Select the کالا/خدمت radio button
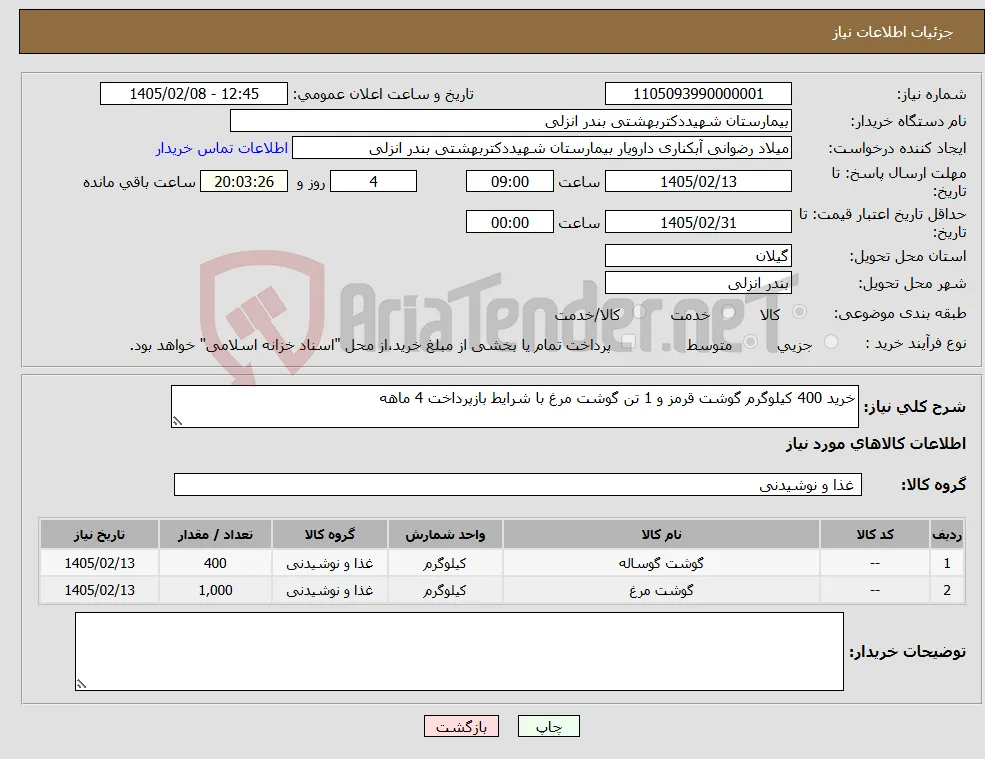The height and width of the screenshot is (759, 985). pos(639,312)
